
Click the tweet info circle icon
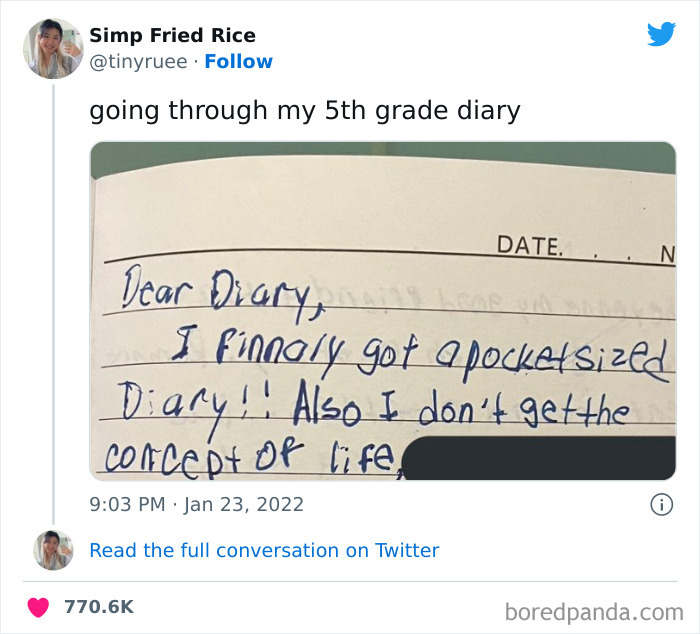coord(661,505)
